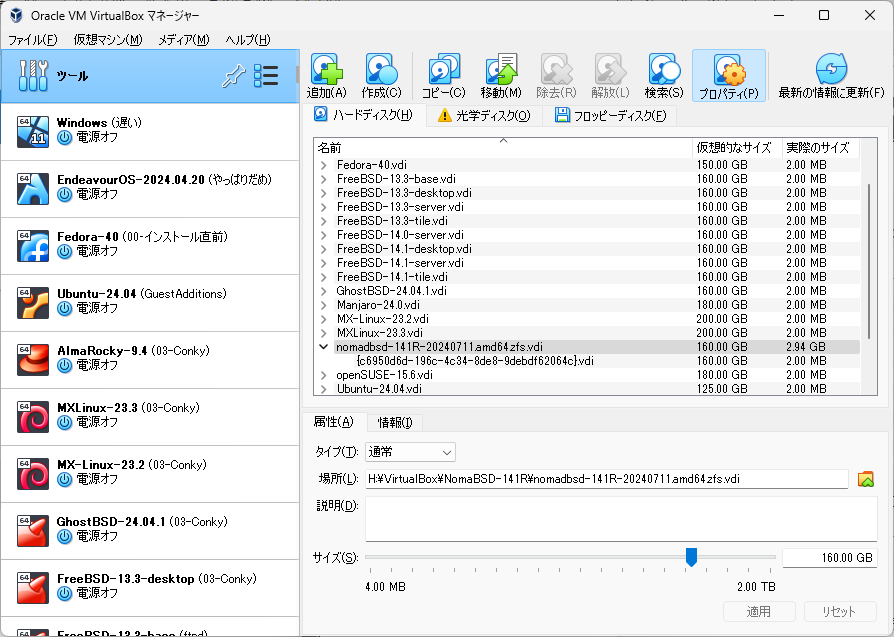Switch to the ハードディスク(H) tab
This screenshot has height=637, width=894.
click(363, 115)
